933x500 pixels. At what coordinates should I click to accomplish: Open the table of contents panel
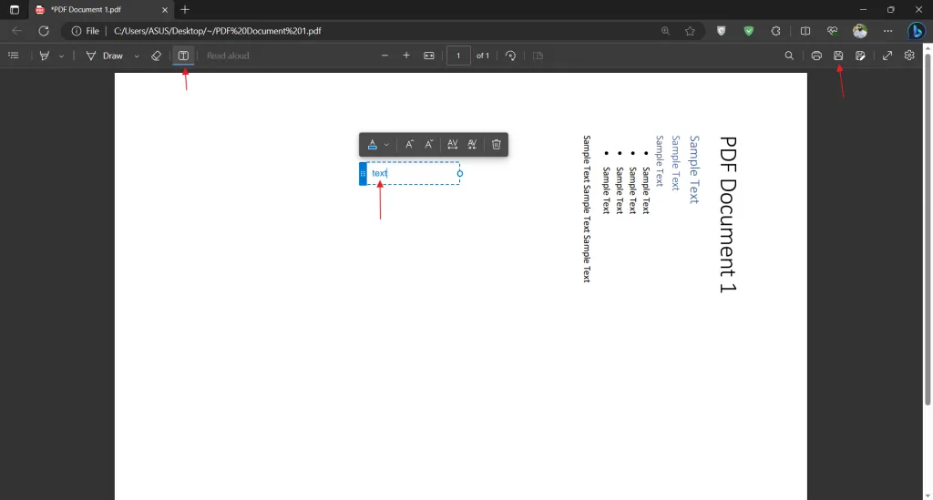tap(13, 55)
